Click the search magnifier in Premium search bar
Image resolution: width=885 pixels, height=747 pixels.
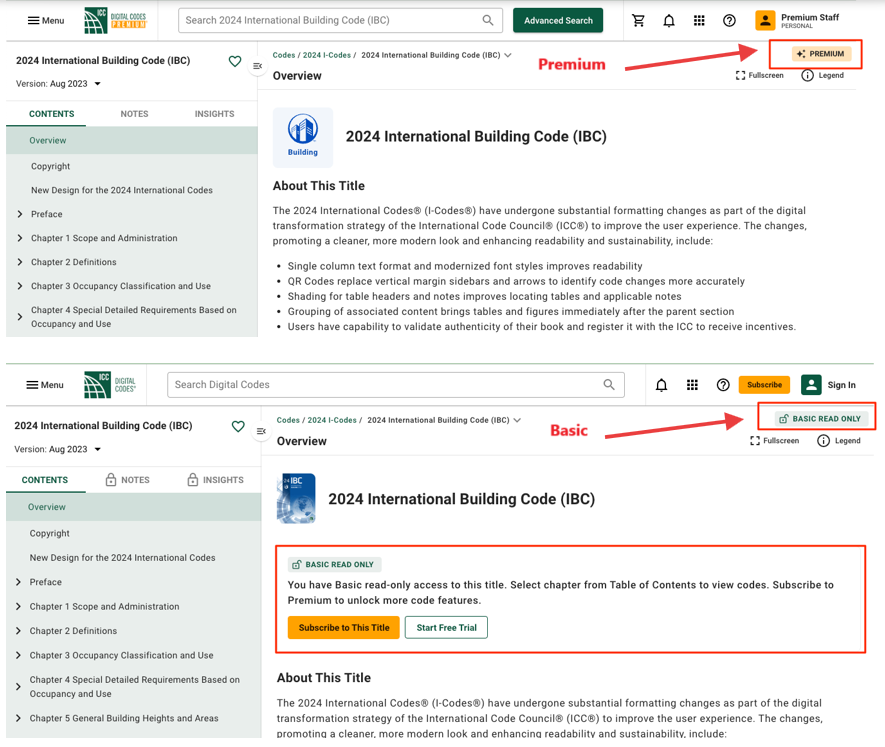click(488, 20)
